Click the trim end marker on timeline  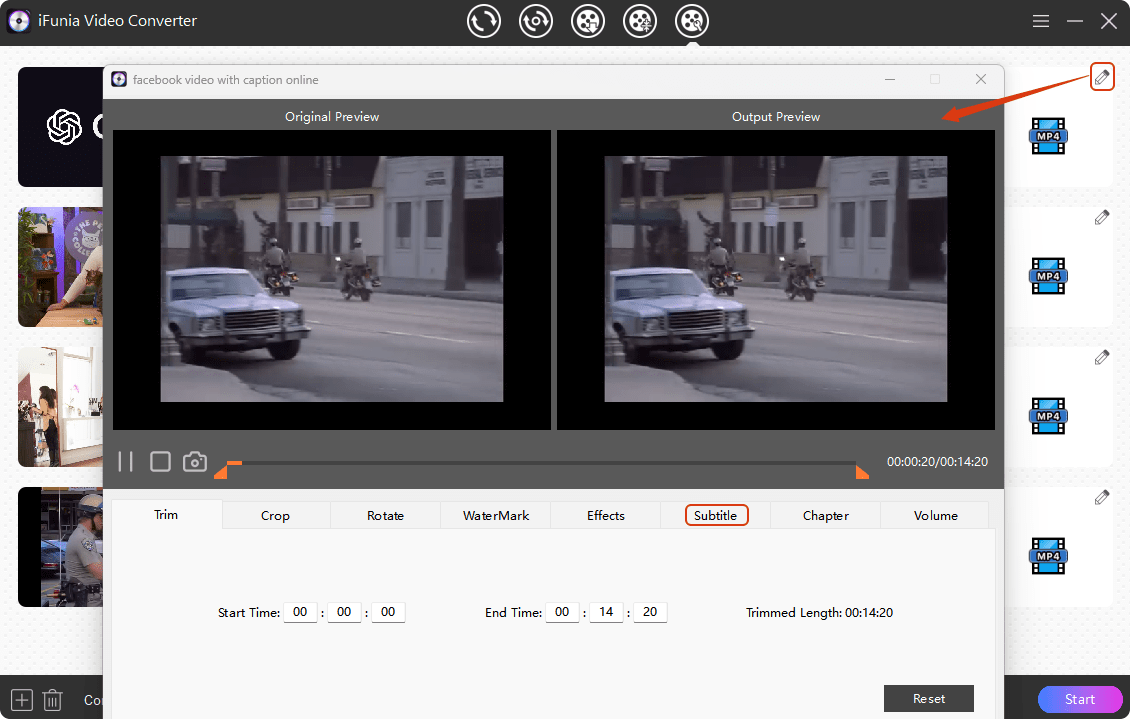pos(861,471)
